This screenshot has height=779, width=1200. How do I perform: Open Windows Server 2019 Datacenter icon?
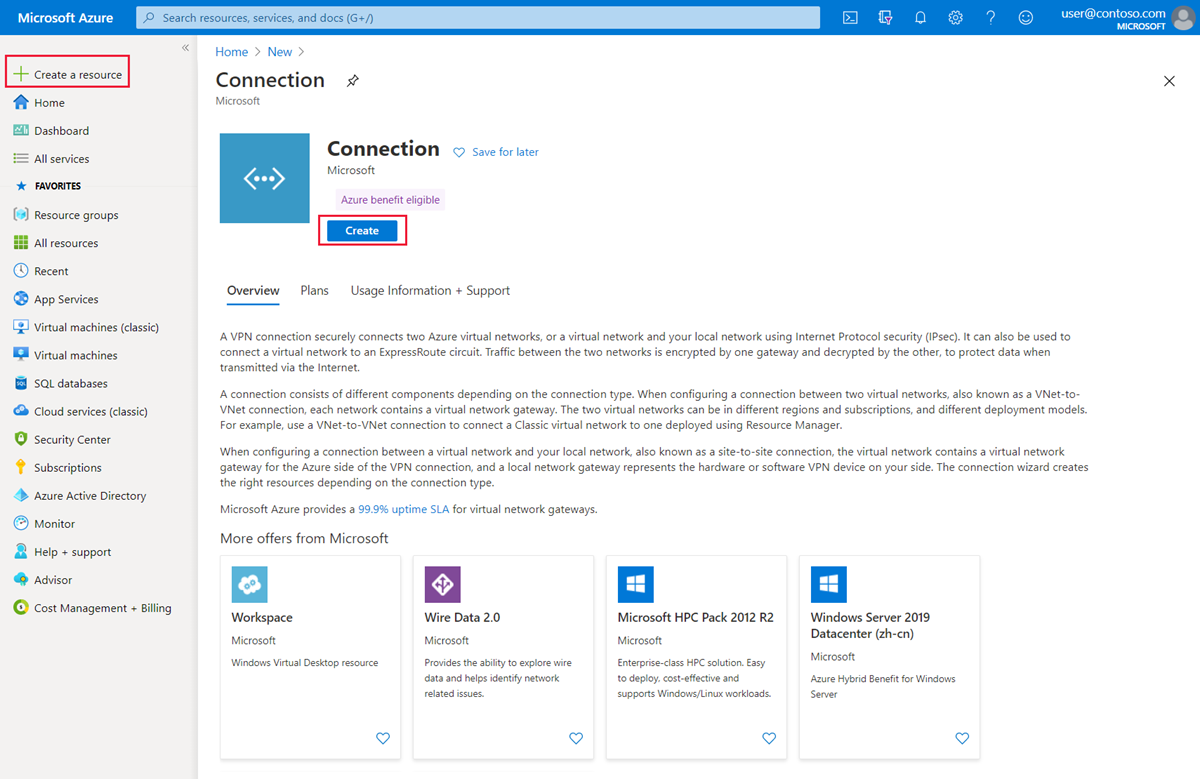click(x=828, y=584)
